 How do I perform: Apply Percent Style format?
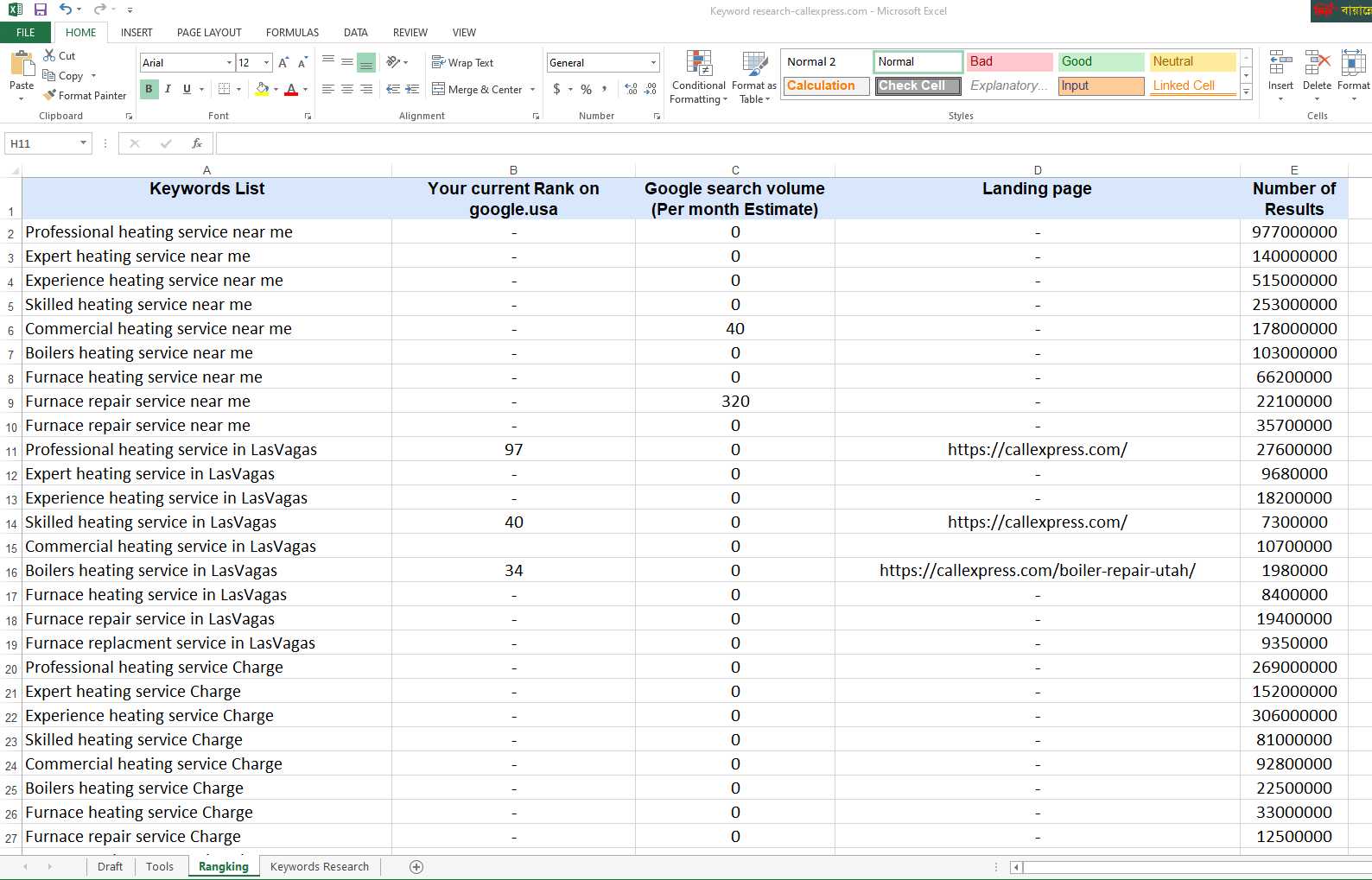(x=586, y=89)
